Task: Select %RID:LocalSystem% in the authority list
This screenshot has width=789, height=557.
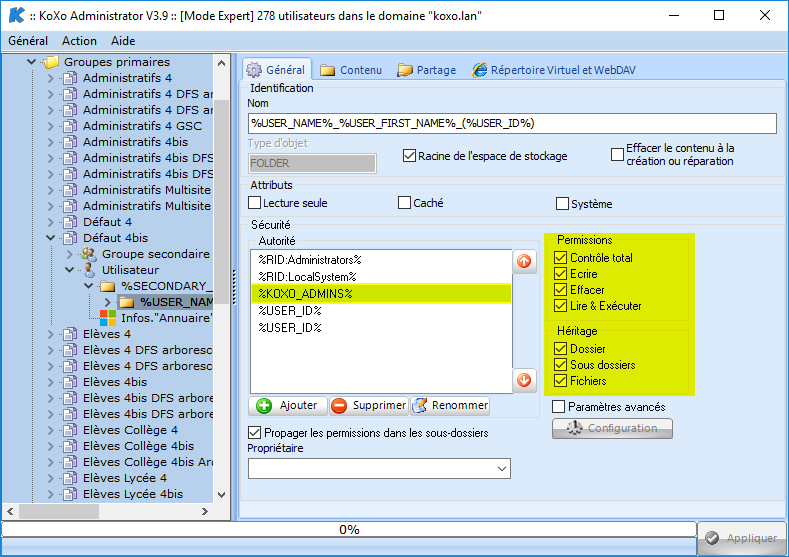Action: (381, 277)
